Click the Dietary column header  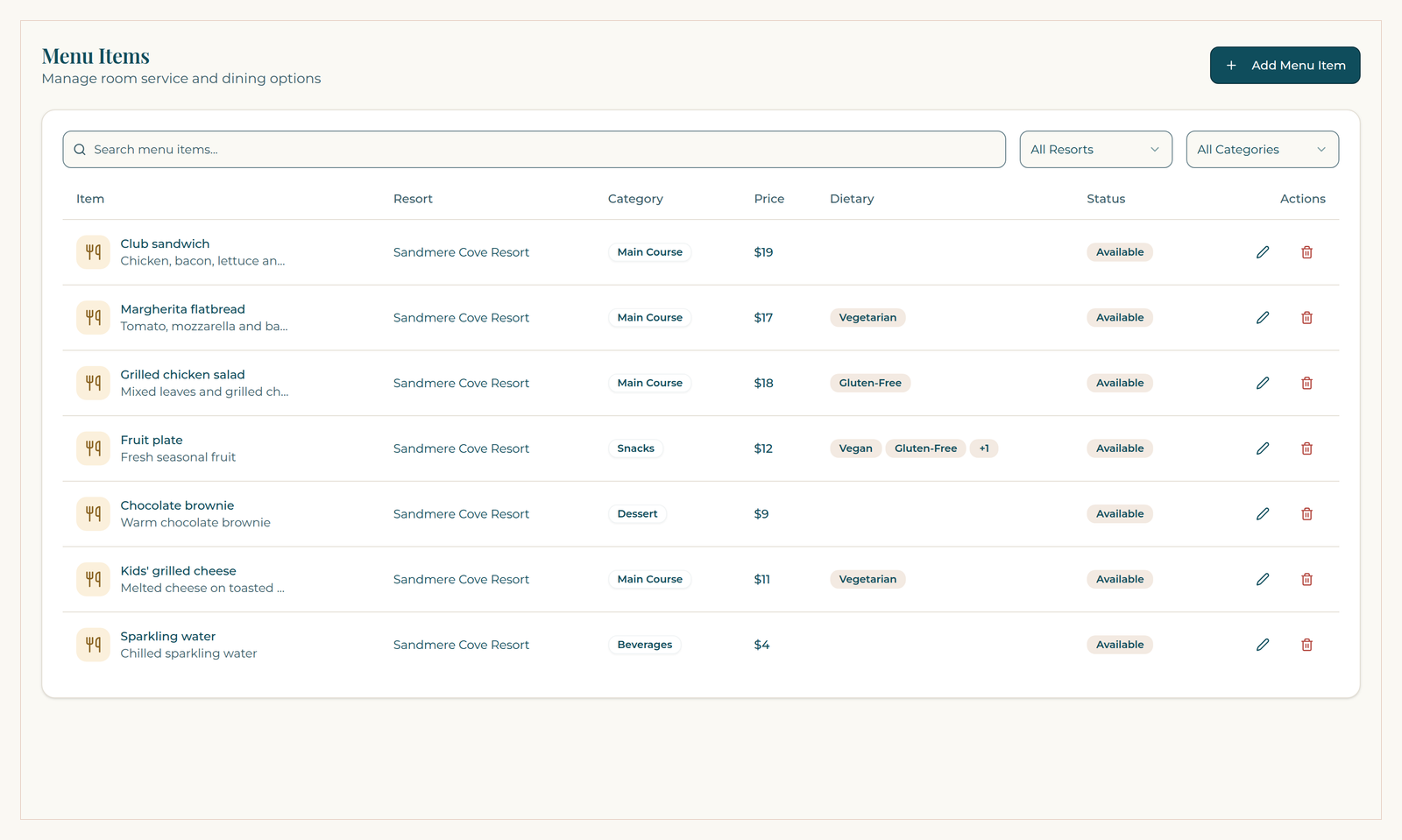(x=852, y=199)
